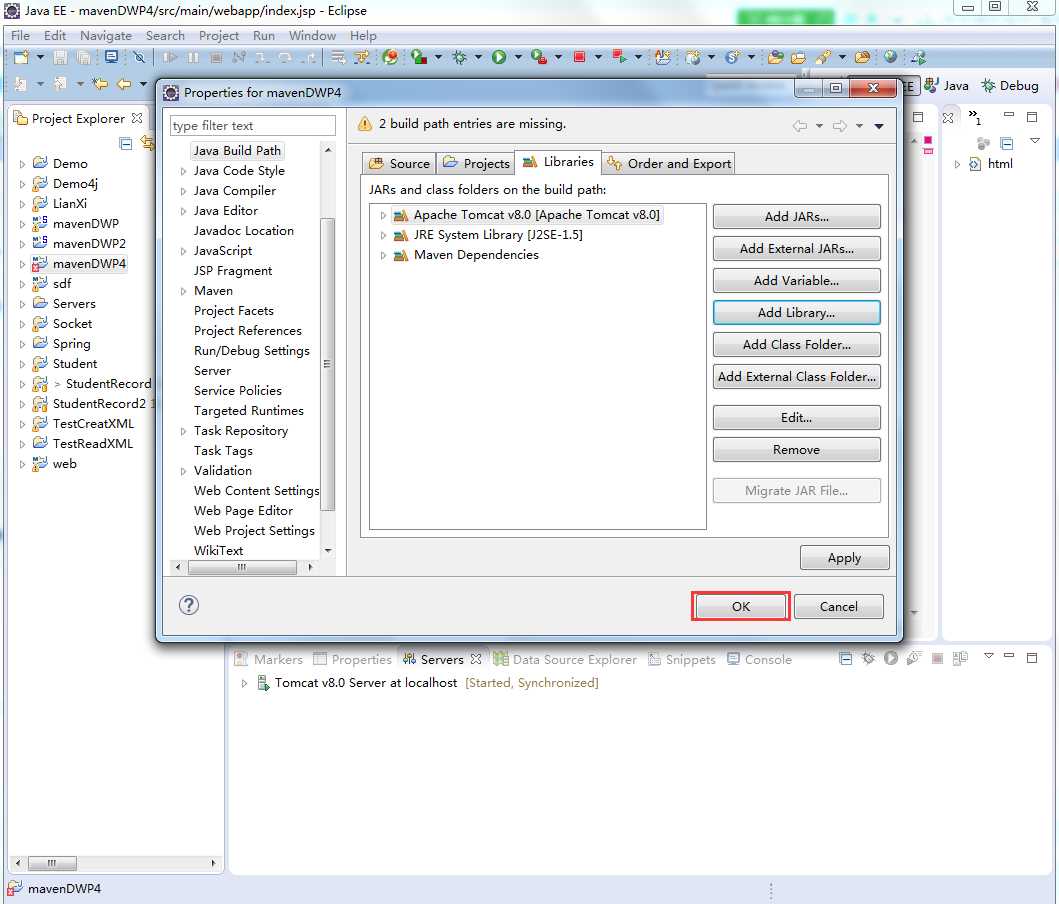Confirm the dialog with OK
Screen dimensions: 1059x904
tap(741, 606)
